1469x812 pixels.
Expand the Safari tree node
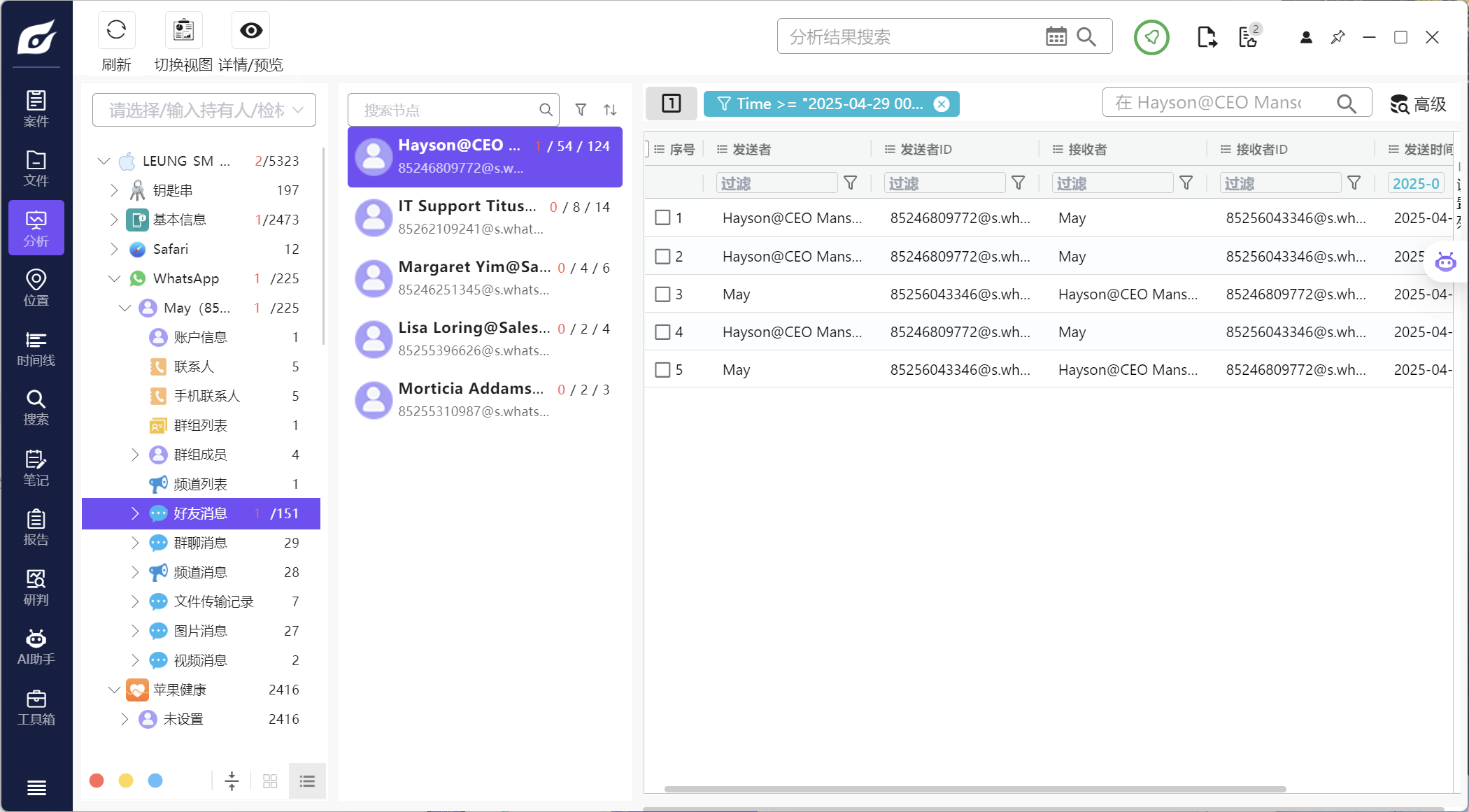[x=114, y=249]
